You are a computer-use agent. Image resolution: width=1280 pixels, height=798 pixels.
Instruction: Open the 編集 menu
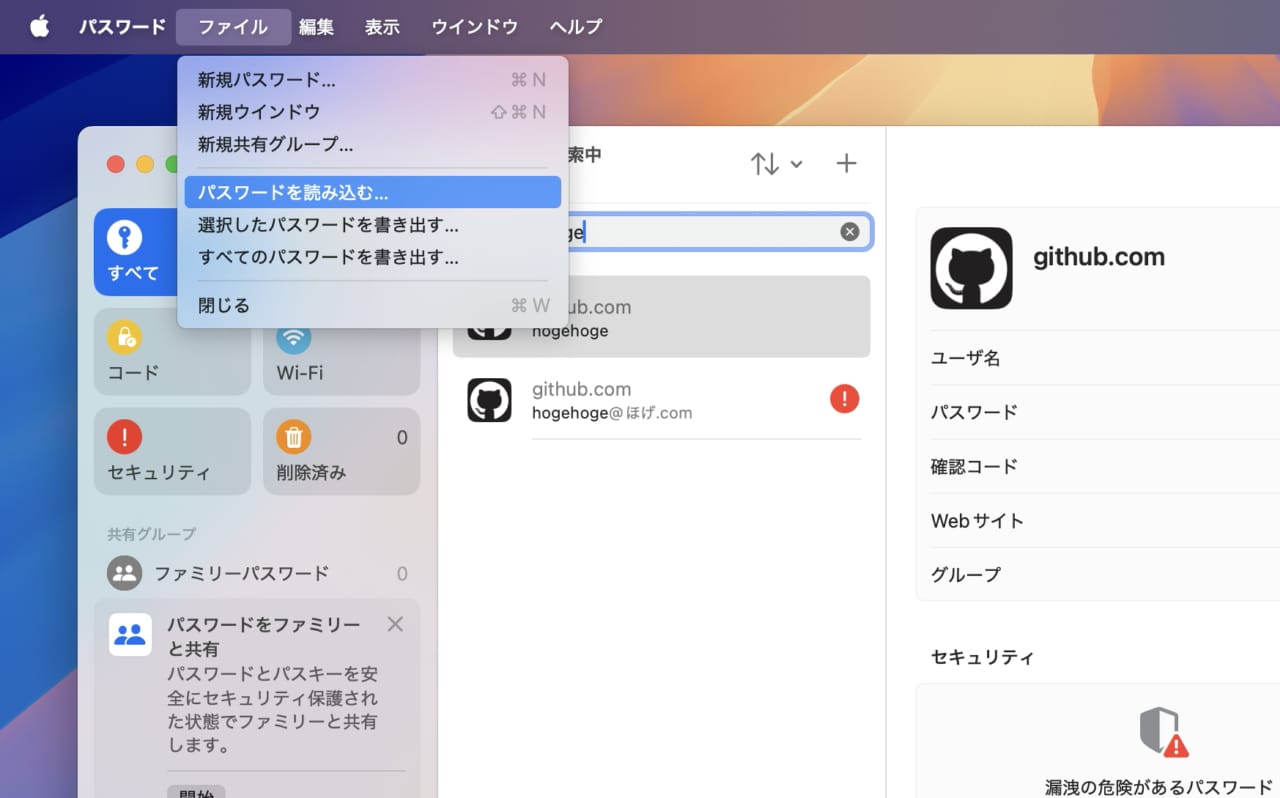tap(316, 27)
